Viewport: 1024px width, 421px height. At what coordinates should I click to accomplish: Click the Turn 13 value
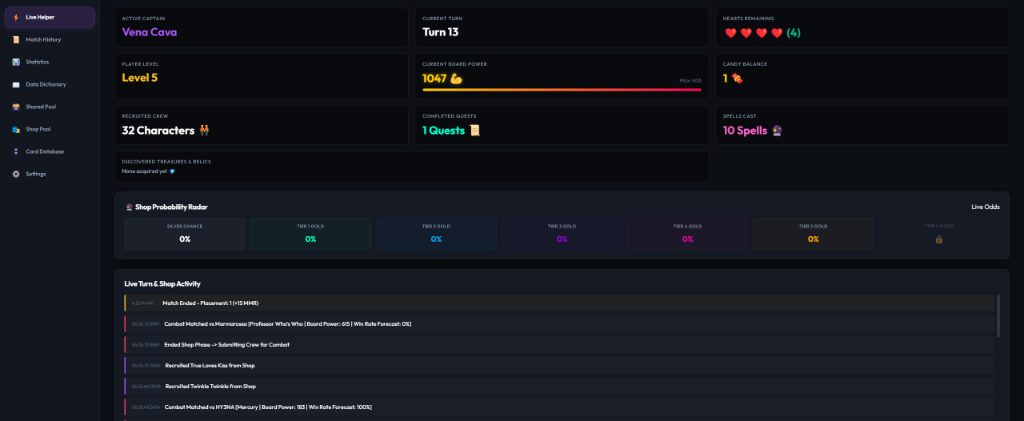click(440, 32)
